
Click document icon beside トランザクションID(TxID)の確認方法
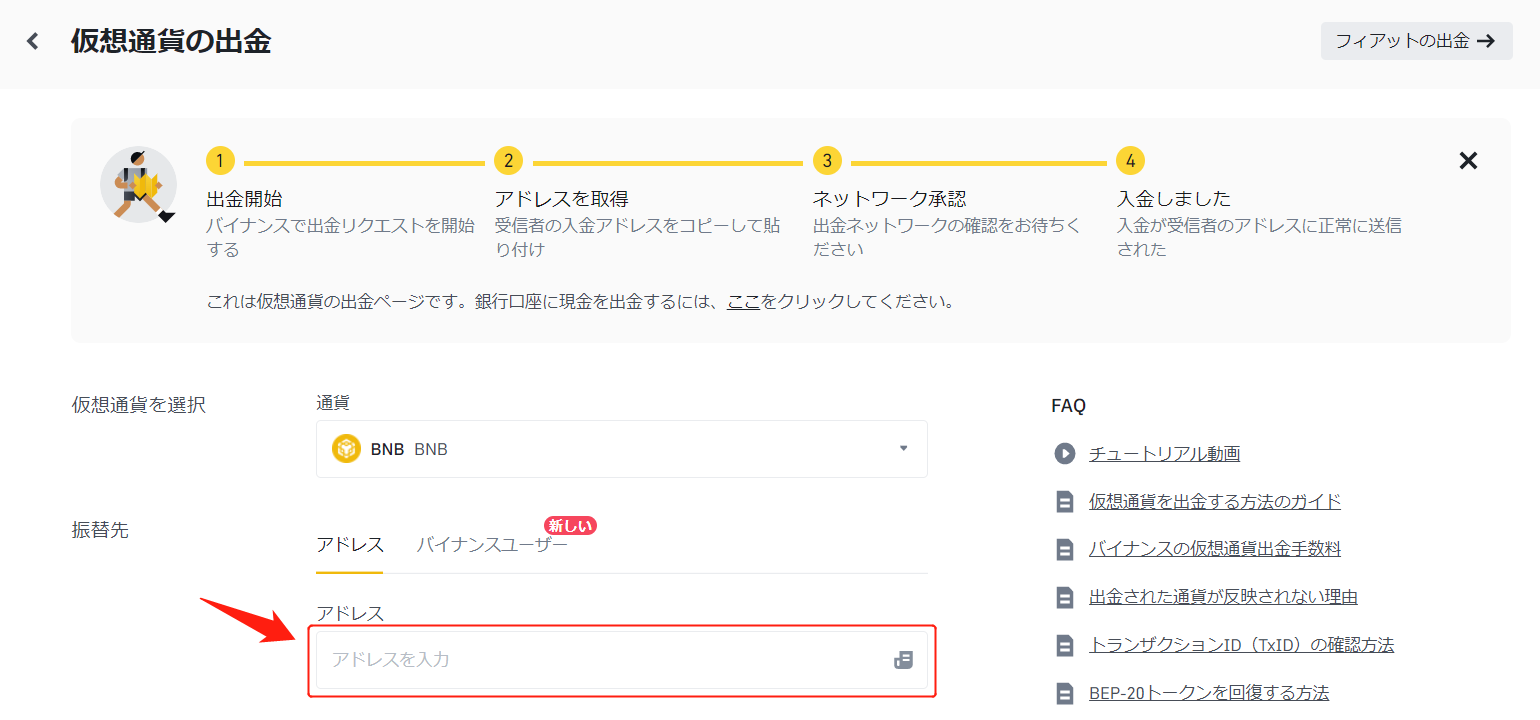[x=1064, y=645]
